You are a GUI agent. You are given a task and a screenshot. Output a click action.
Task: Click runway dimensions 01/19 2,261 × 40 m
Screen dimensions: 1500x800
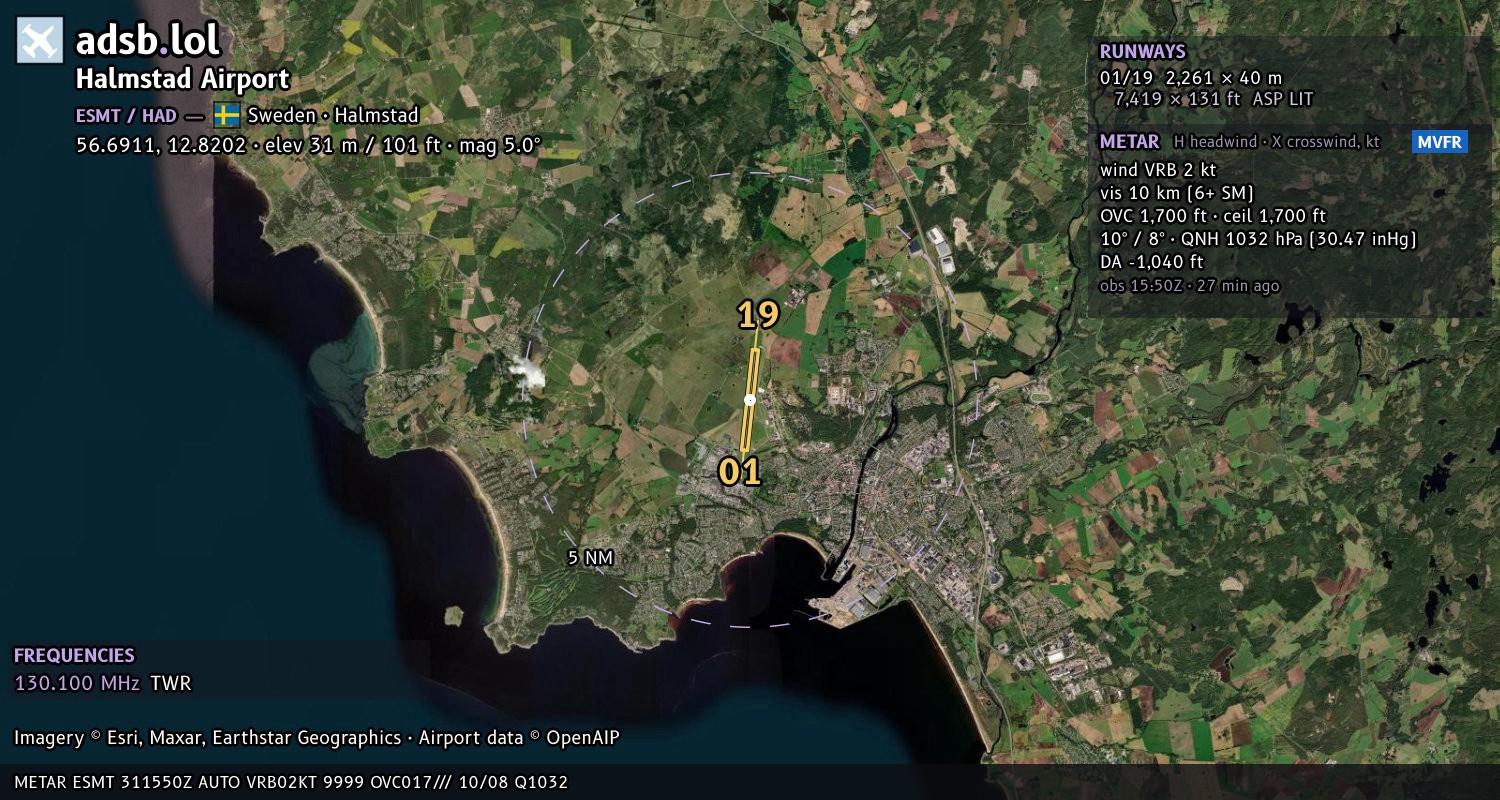click(x=1191, y=77)
